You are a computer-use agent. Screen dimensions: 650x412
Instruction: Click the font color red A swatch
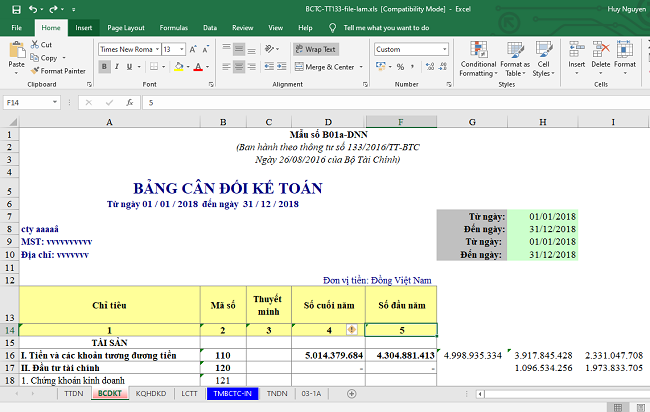point(198,67)
